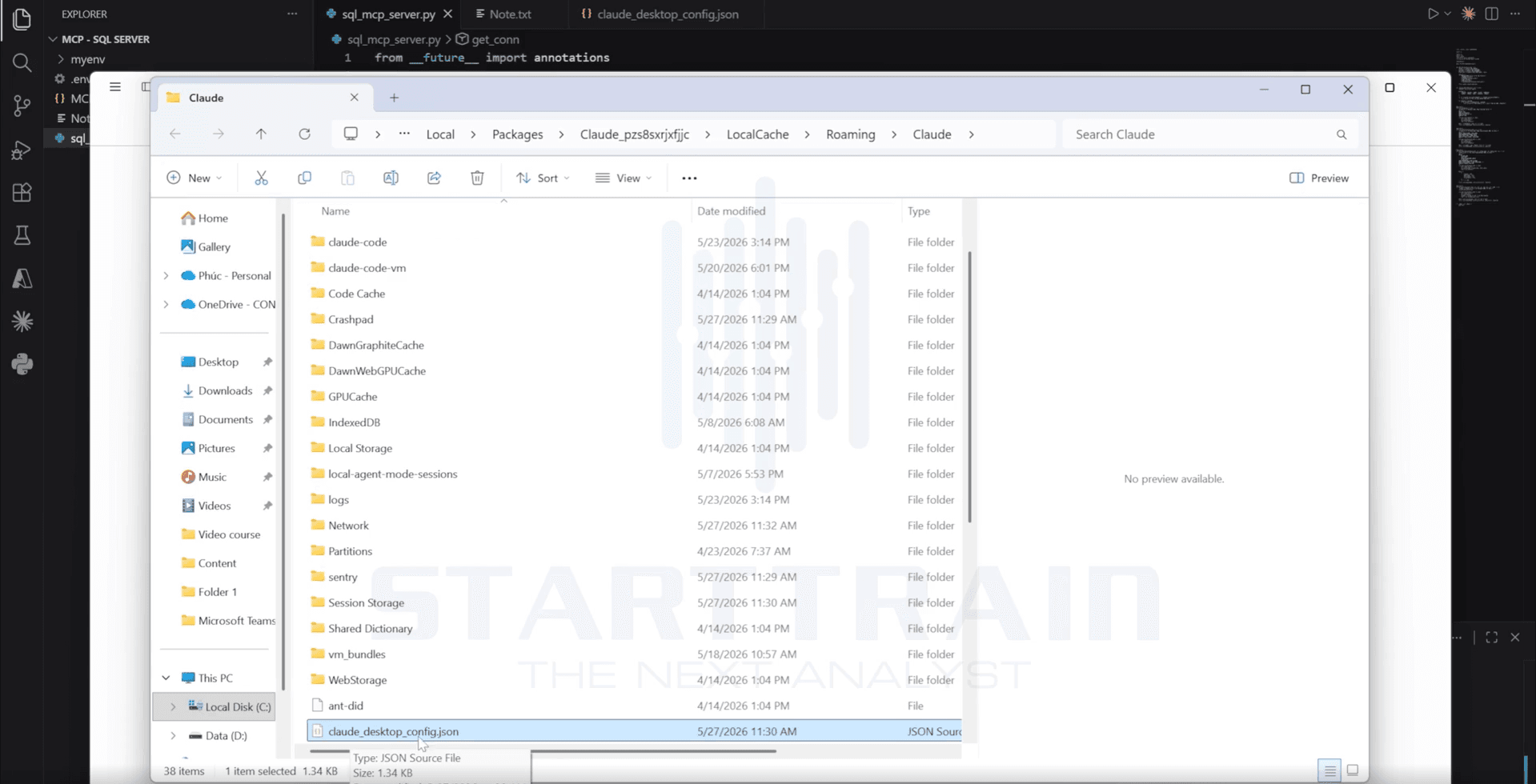Split VS Code editor layout icon
Image resolution: width=1536 pixels, height=784 pixels.
1491,14
